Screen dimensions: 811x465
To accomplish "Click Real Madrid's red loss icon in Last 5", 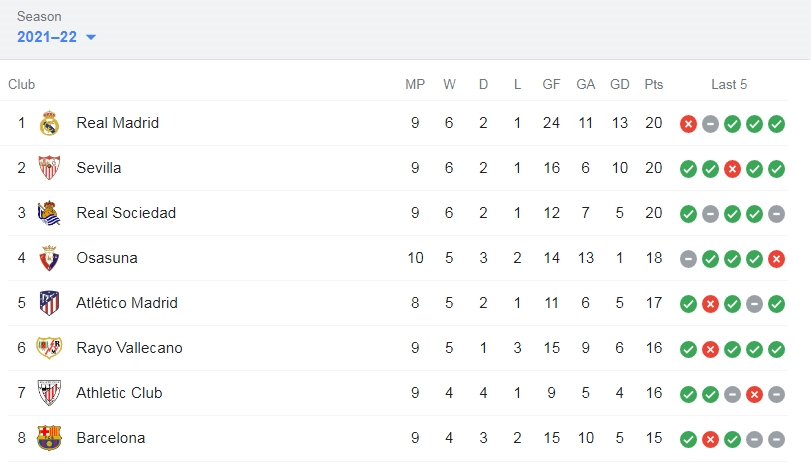I will (x=688, y=124).
